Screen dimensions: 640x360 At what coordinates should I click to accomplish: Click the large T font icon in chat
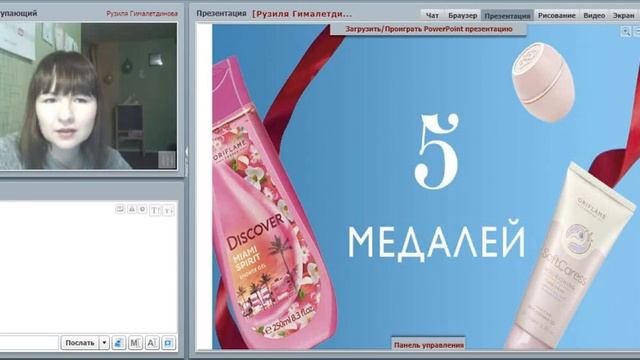tap(155, 210)
